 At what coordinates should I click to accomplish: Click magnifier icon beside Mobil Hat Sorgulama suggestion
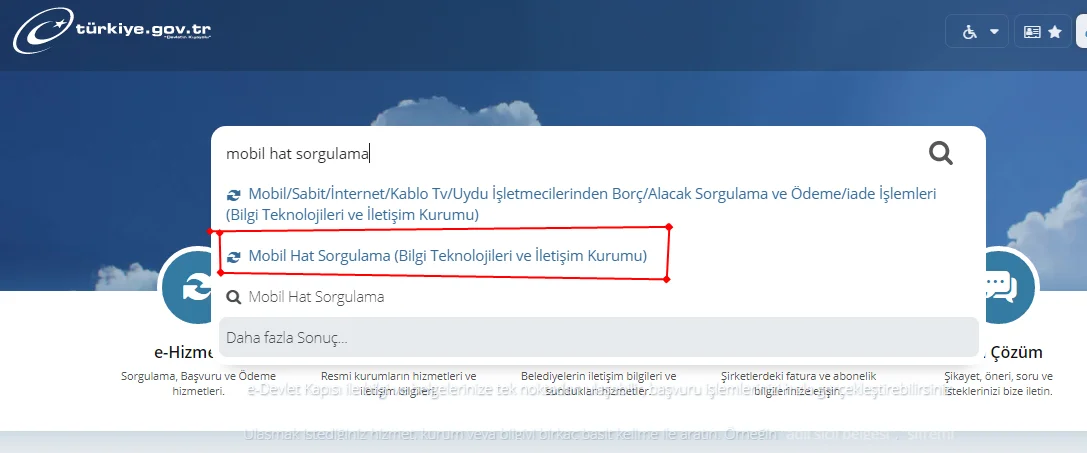234,298
